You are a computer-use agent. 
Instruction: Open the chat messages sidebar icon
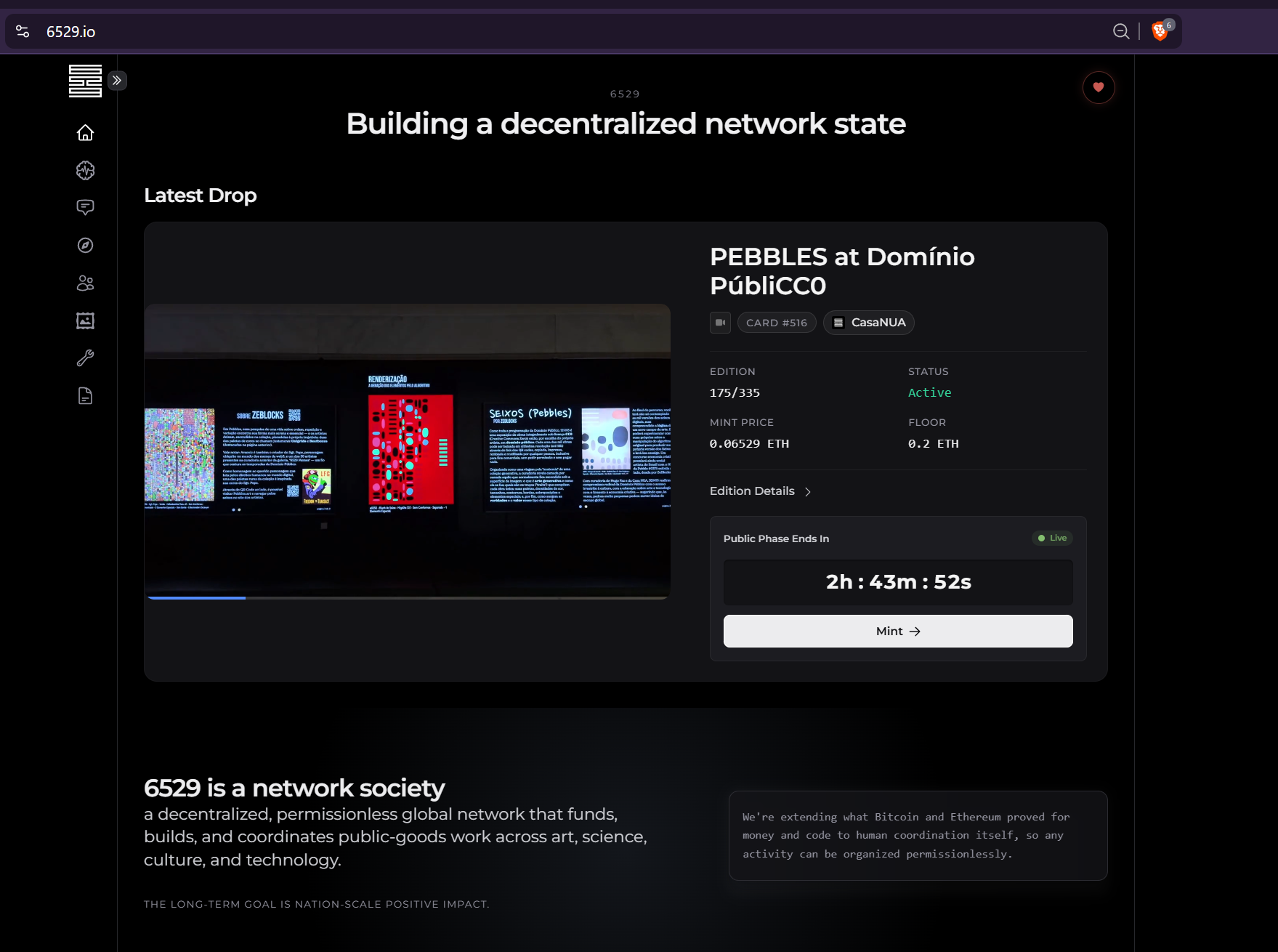pos(85,208)
